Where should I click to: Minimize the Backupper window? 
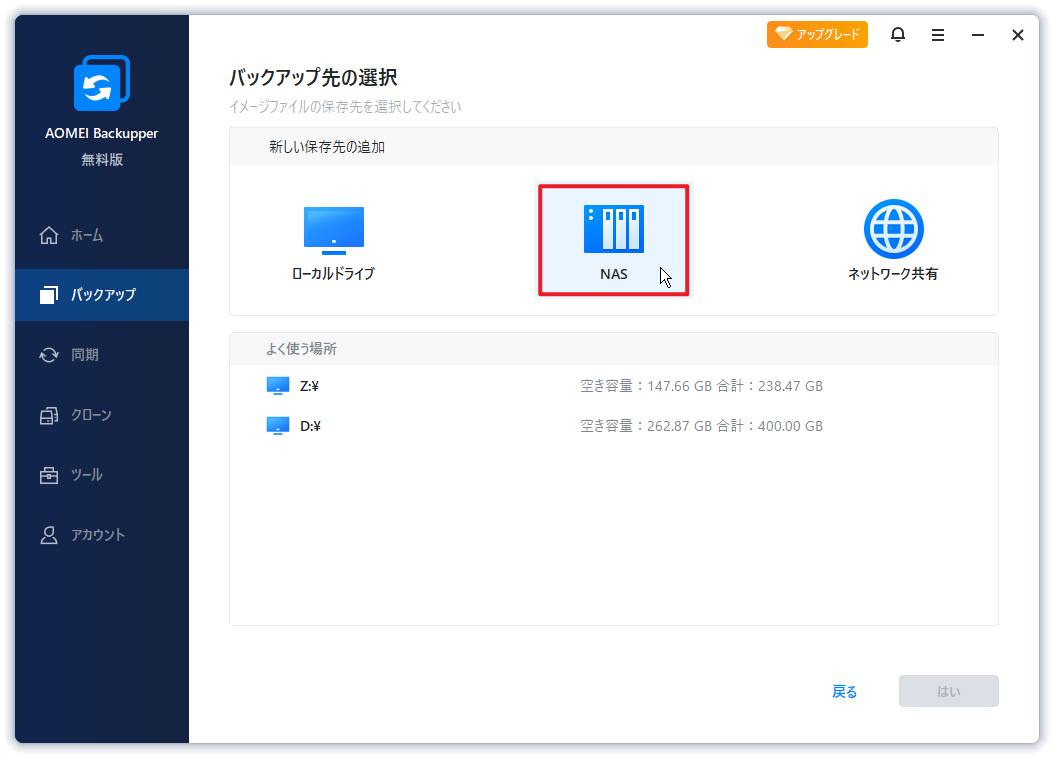(978, 35)
